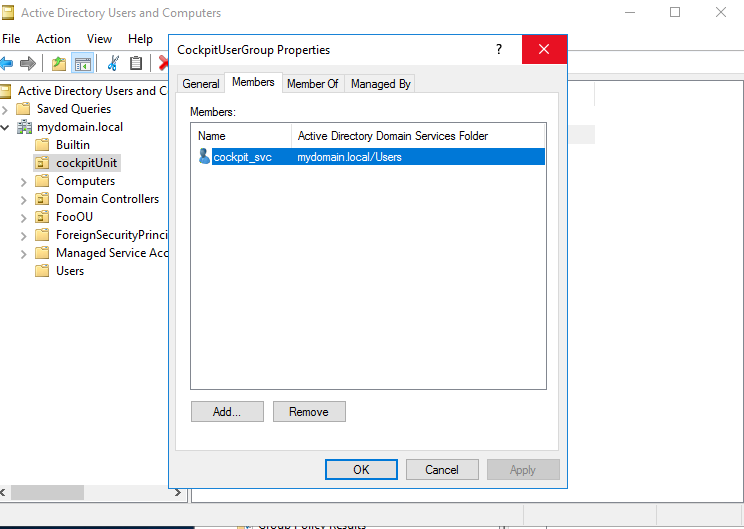The height and width of the screenshot is (529, 744).
Task: Click the dialog help question mark
Action: [x=499, y=49]
